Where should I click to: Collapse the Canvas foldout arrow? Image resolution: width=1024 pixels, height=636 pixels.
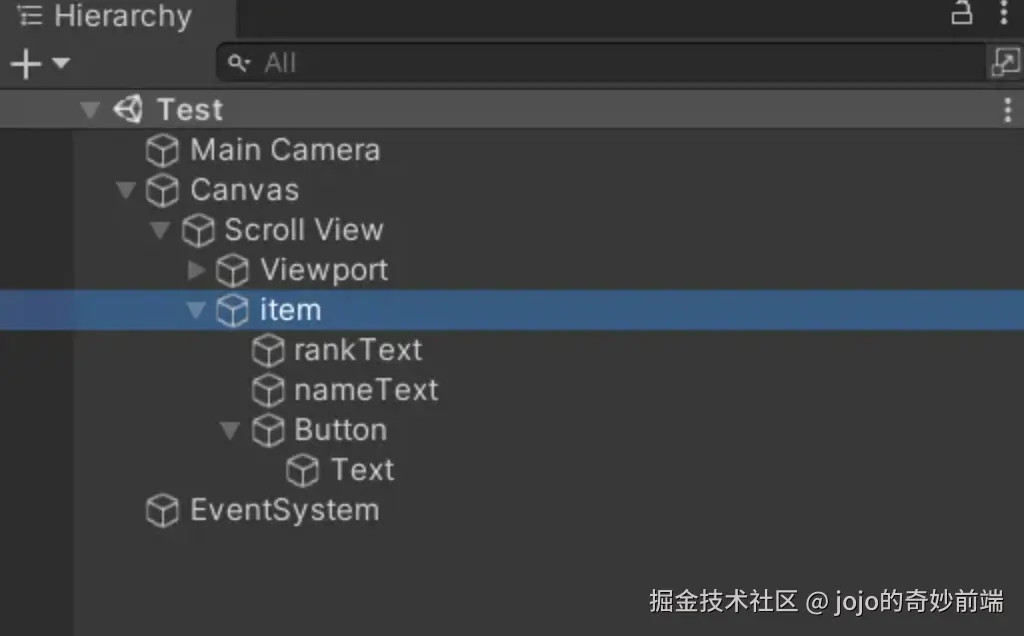pyautogui.click(x=125, y=190)
